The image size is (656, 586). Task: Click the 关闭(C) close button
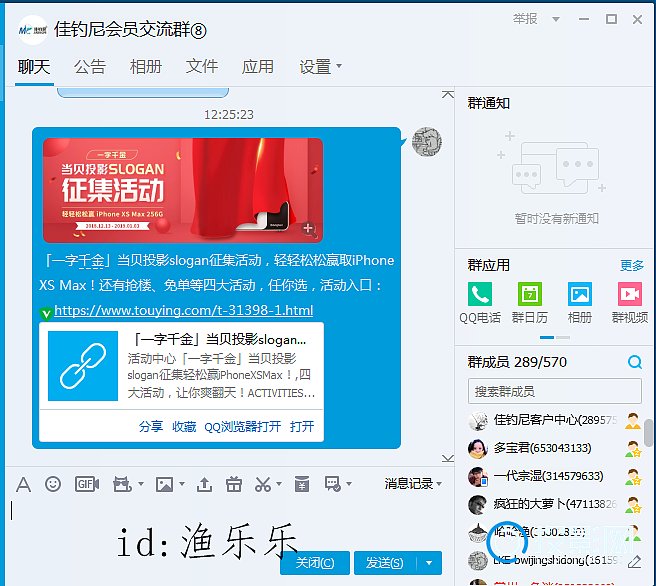[315, 563]
